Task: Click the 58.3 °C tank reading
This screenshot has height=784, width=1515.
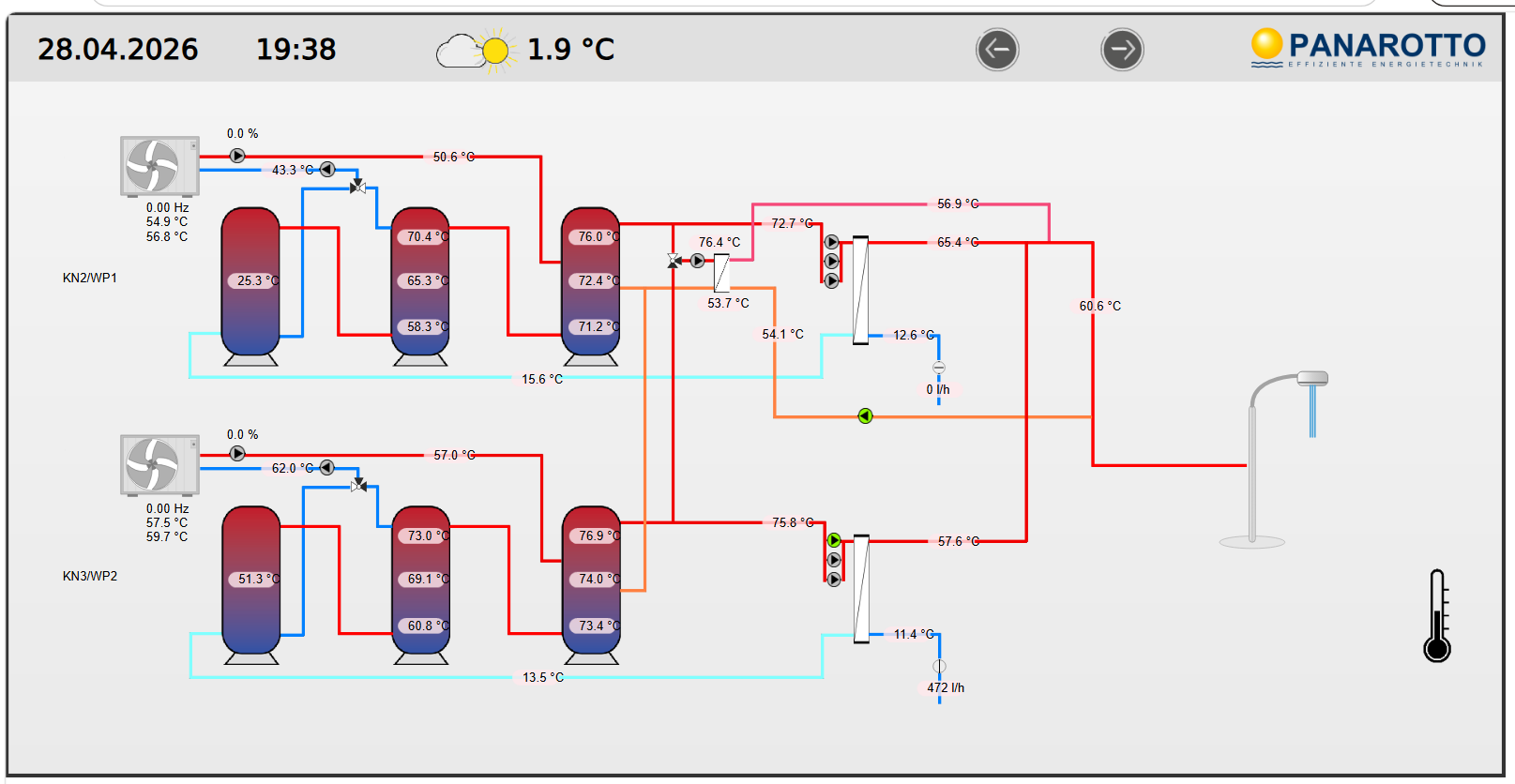Action: (x=427, y=326)
